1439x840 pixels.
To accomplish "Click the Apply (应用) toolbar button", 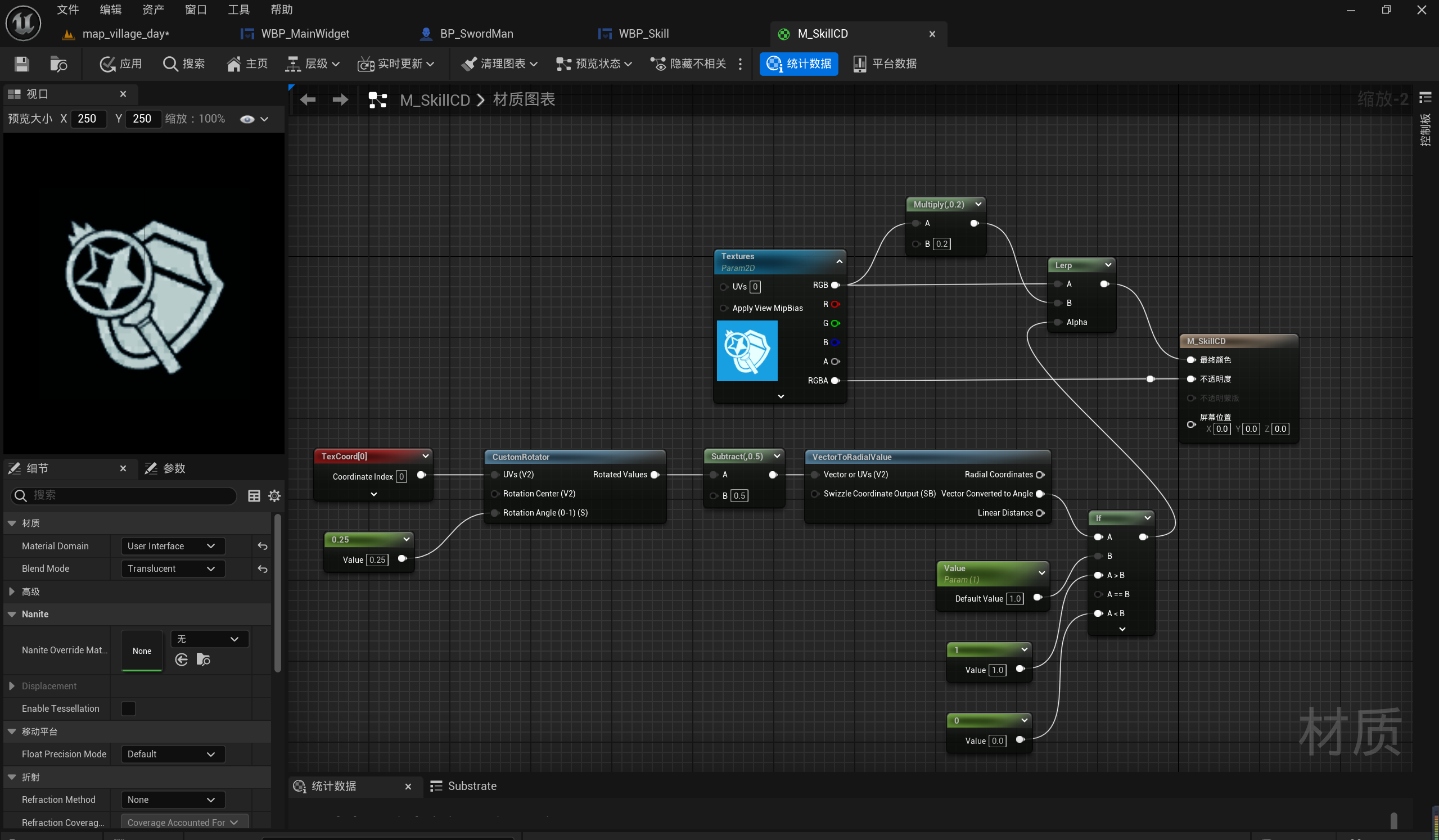I will (120, 64).
